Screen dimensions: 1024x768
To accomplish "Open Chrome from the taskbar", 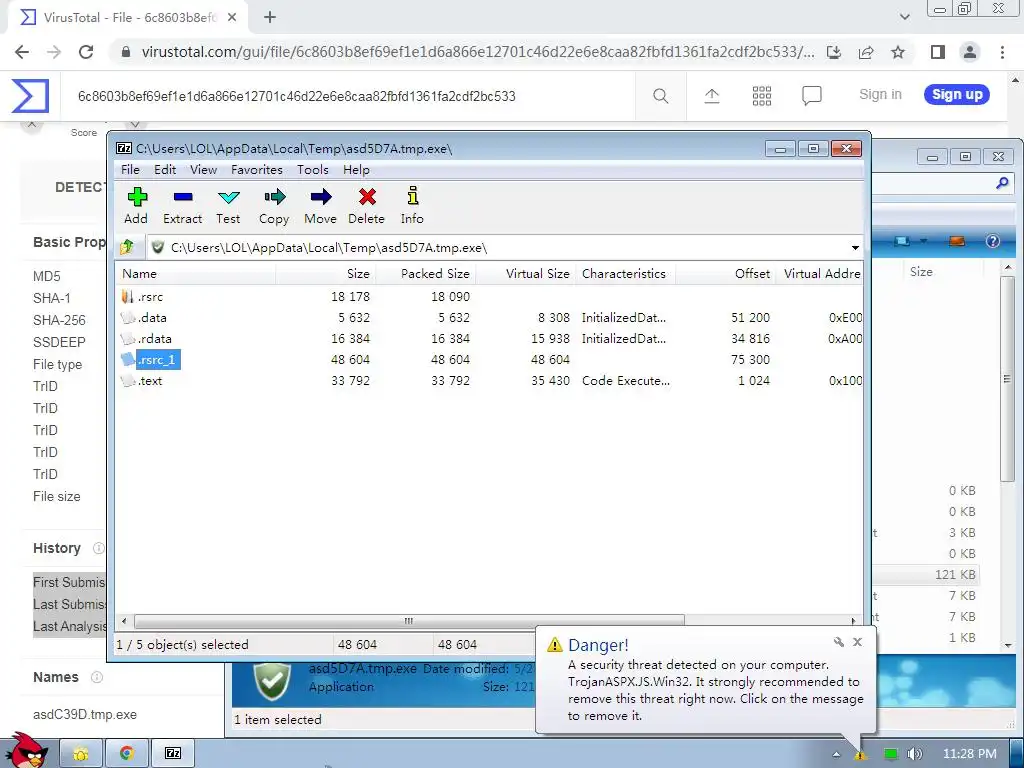I will [x=127, y=754].
